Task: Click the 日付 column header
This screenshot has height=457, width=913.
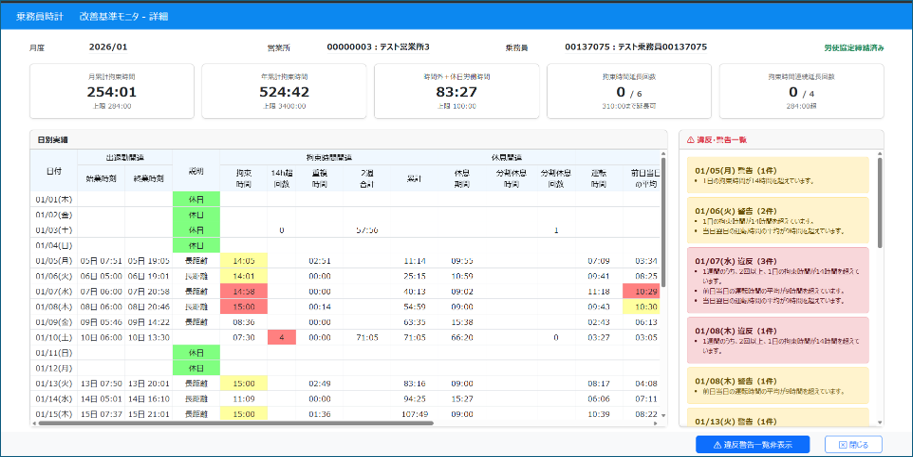Action: [x=53, y=171]
